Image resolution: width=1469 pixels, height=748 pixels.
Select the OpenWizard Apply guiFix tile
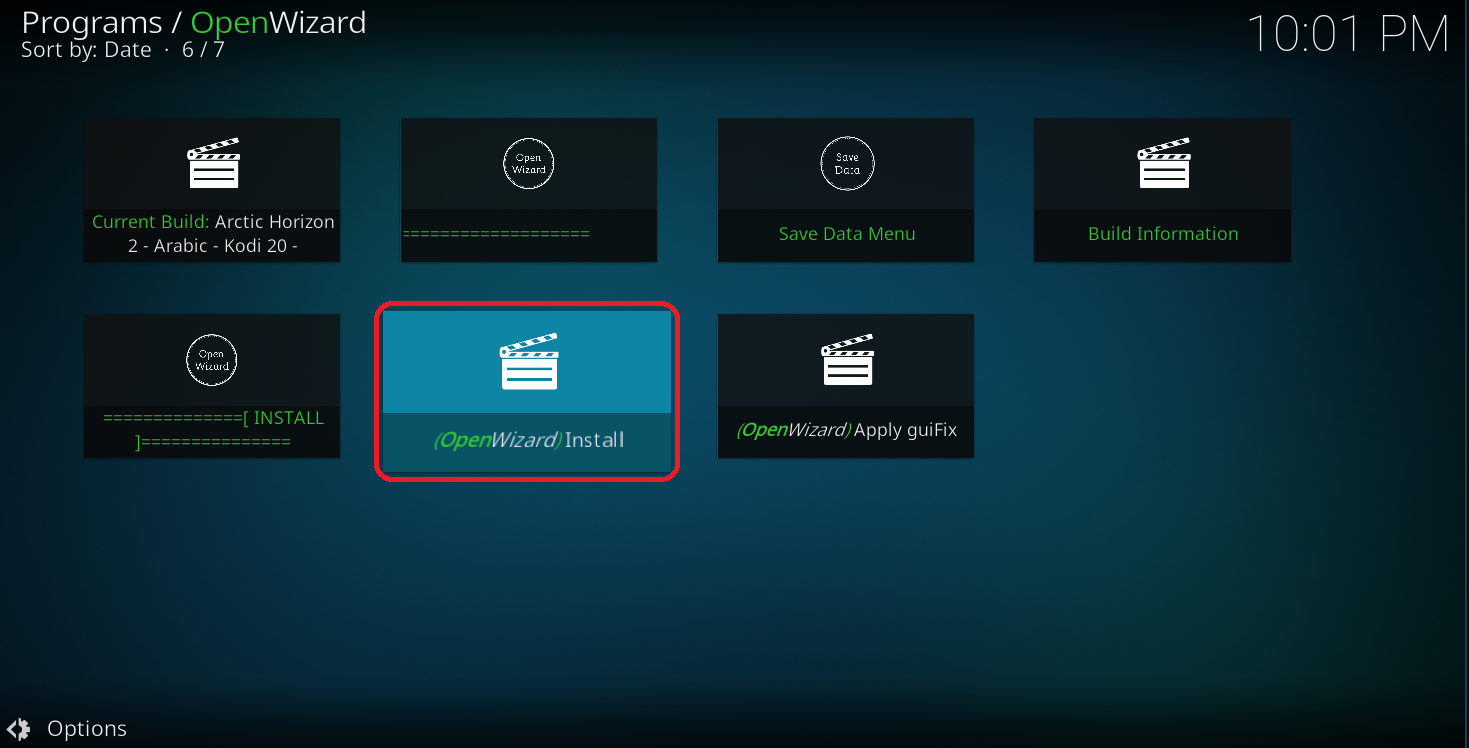pyautogui.click(x=845, y=386)
